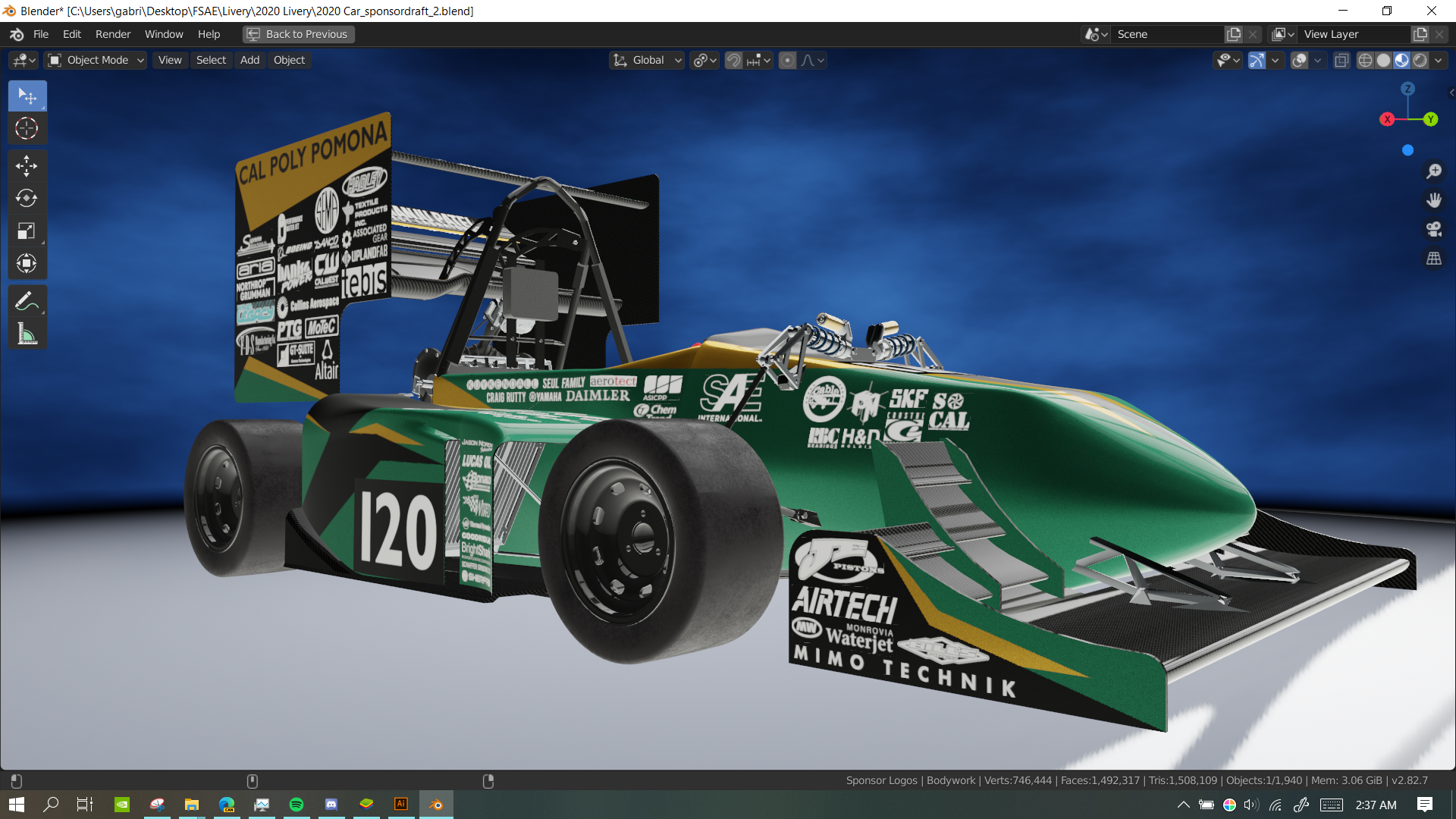This screenshot has height=819, width=1456.
Task: Toggle snapping magnet button
Action: coord(733,61)
